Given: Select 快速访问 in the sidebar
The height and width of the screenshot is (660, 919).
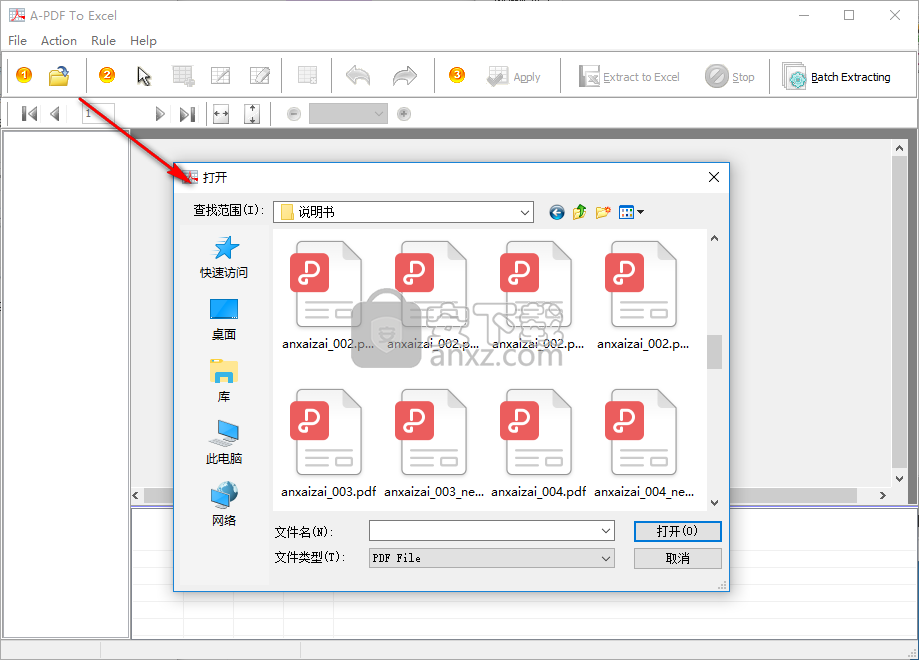Looking at the screenshot, I should (x=224, y=257).
